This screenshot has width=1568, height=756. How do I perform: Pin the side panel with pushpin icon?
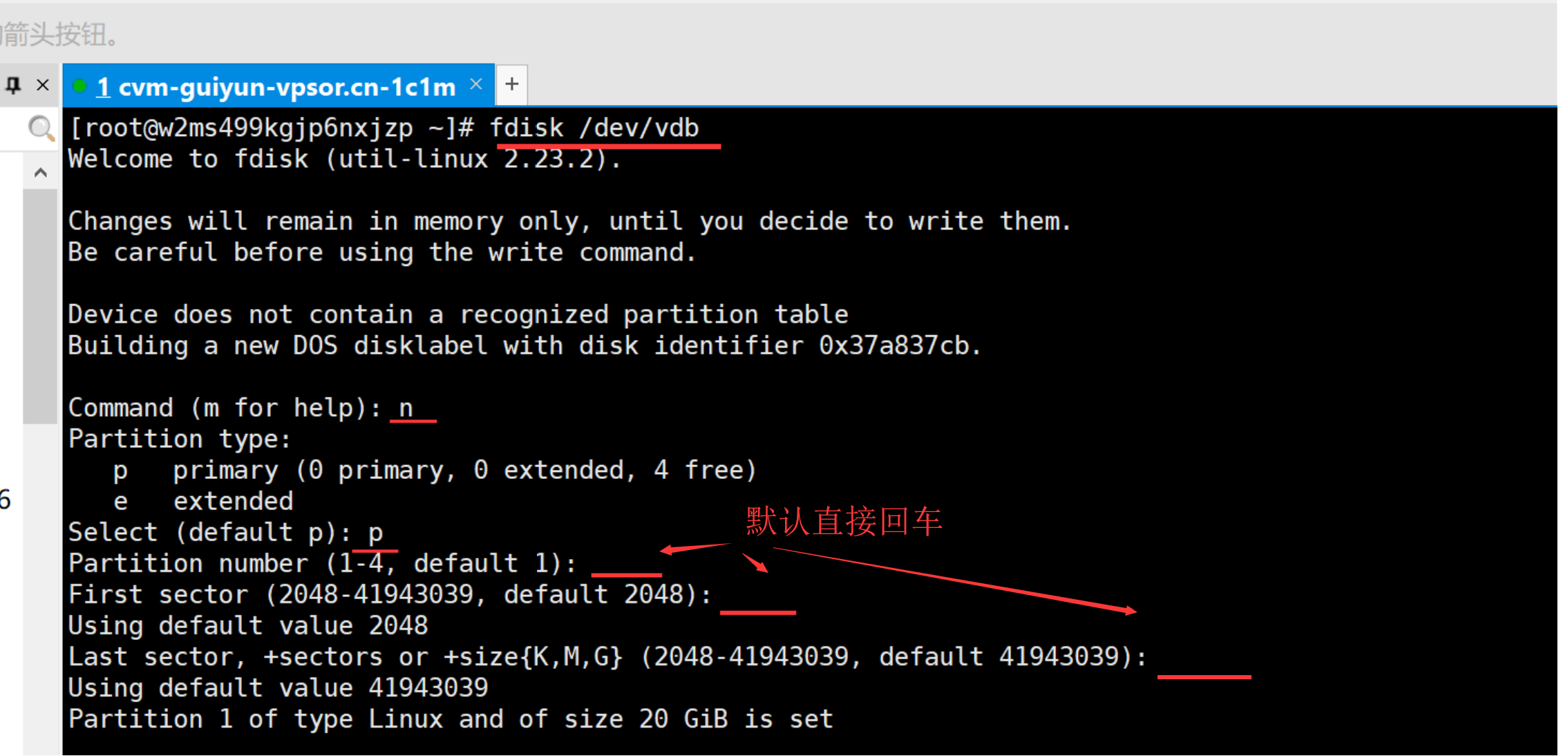tap(13, 85)
